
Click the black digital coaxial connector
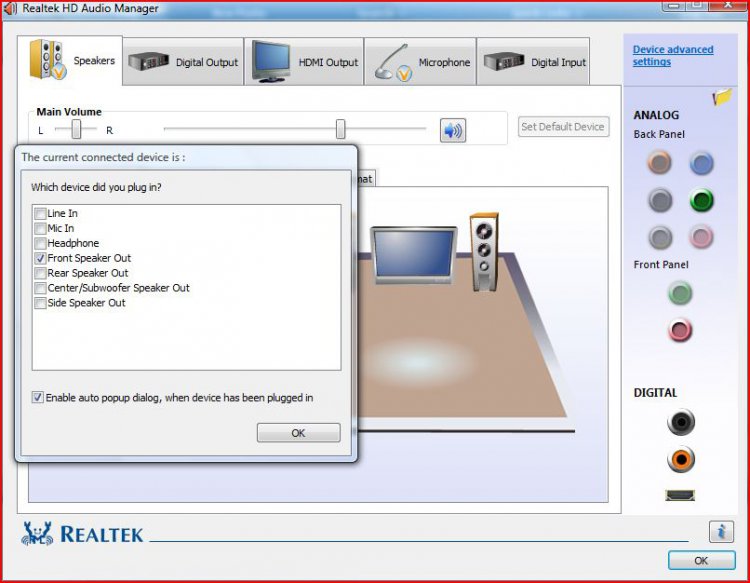(x=681, y=422)
